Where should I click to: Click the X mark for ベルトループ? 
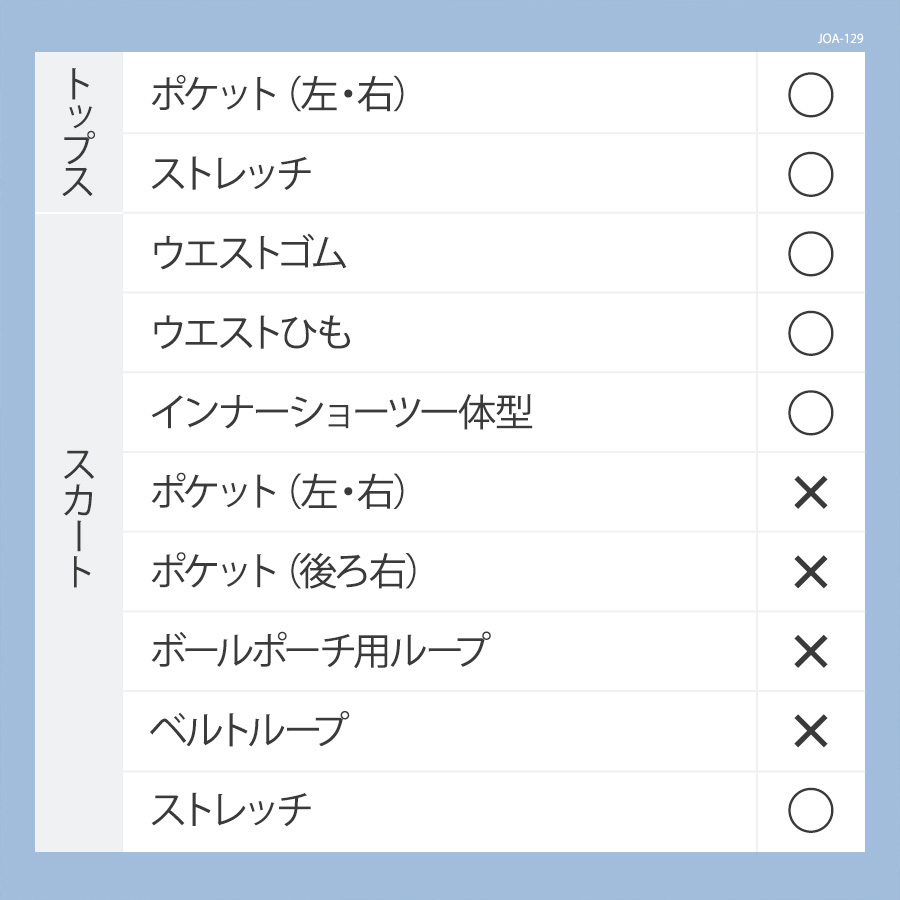tap(810, 731)
